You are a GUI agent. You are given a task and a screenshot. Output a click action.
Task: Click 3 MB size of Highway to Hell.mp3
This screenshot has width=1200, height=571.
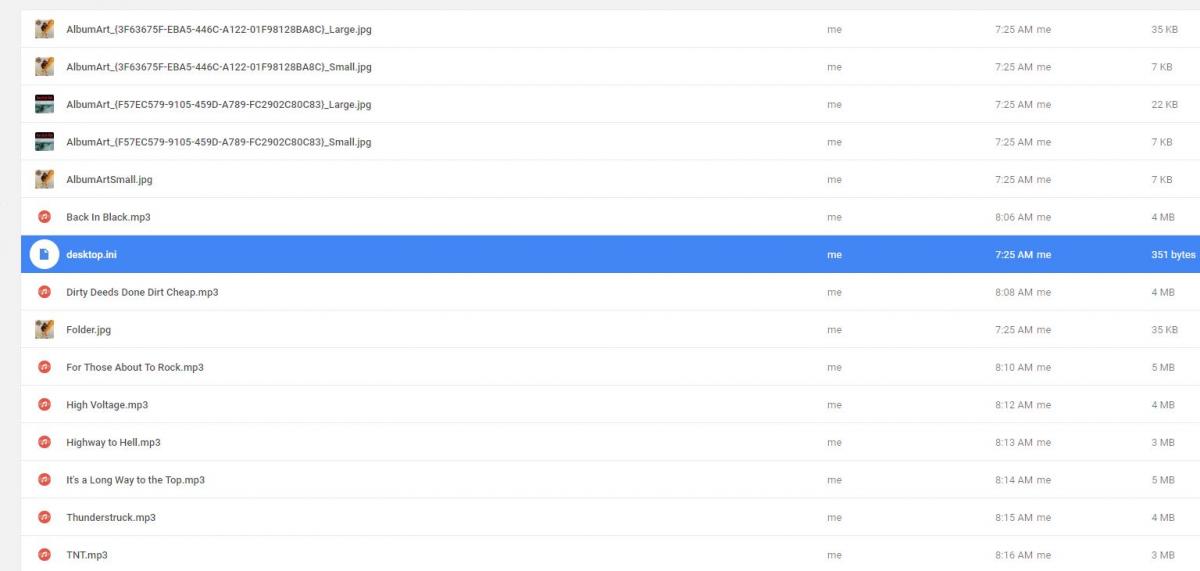tap(1162, 442)
